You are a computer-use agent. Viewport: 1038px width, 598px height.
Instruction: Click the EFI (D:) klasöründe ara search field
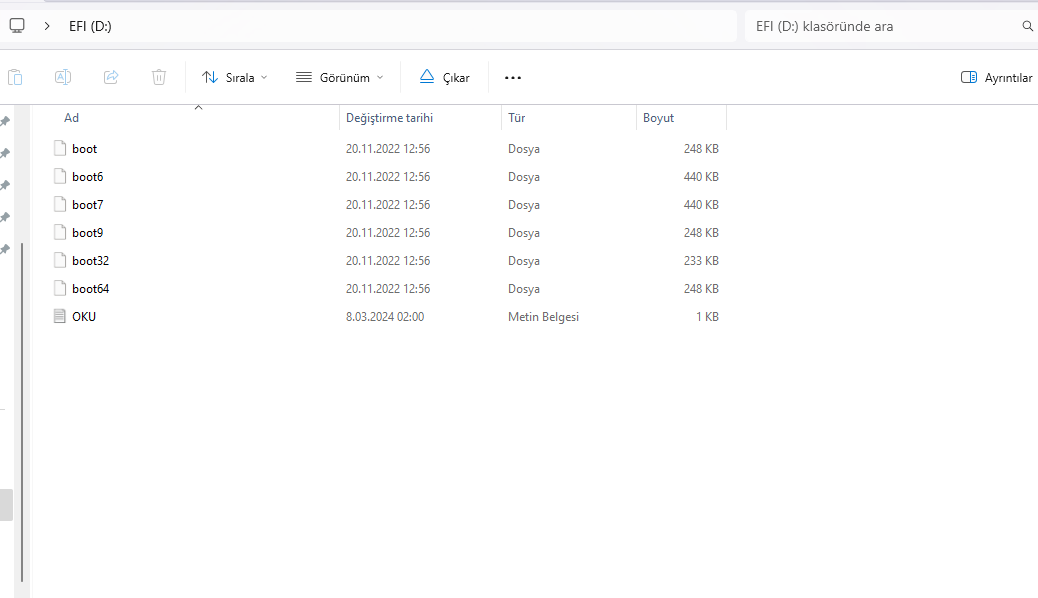click(x=880, y=26)
